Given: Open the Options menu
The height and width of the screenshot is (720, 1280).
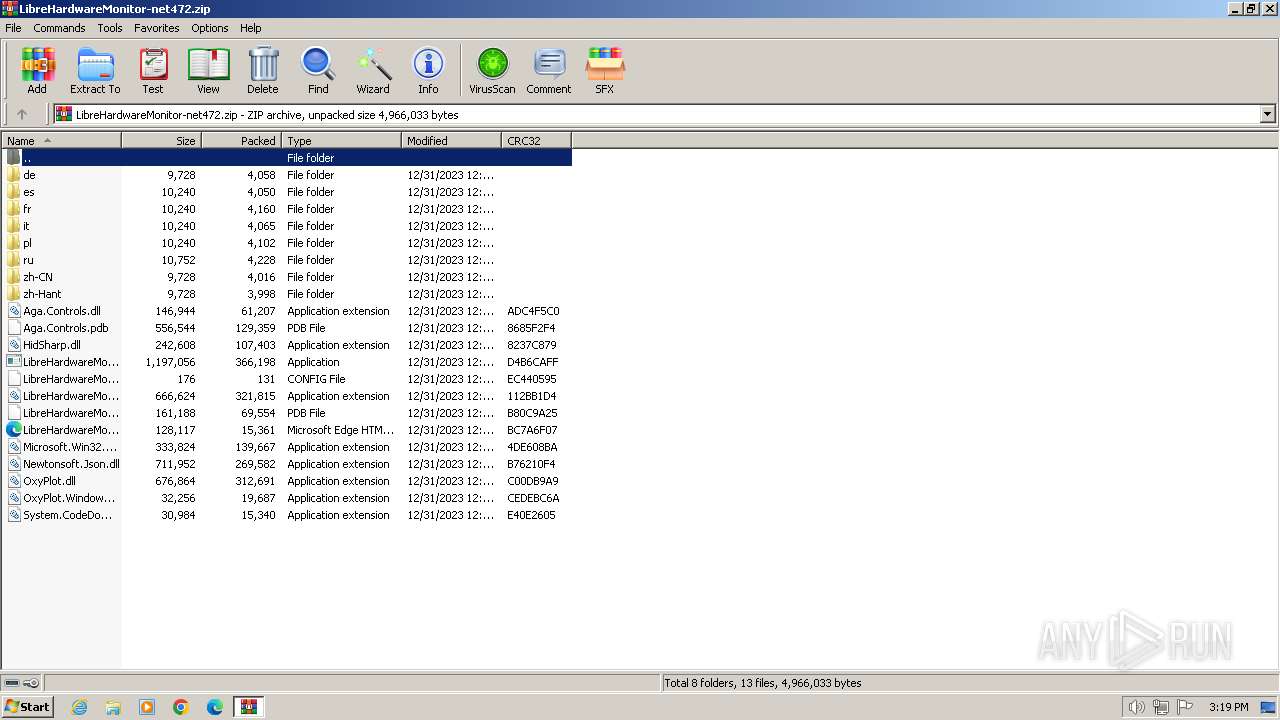Looking at the screenshot, I should (210, 28).
